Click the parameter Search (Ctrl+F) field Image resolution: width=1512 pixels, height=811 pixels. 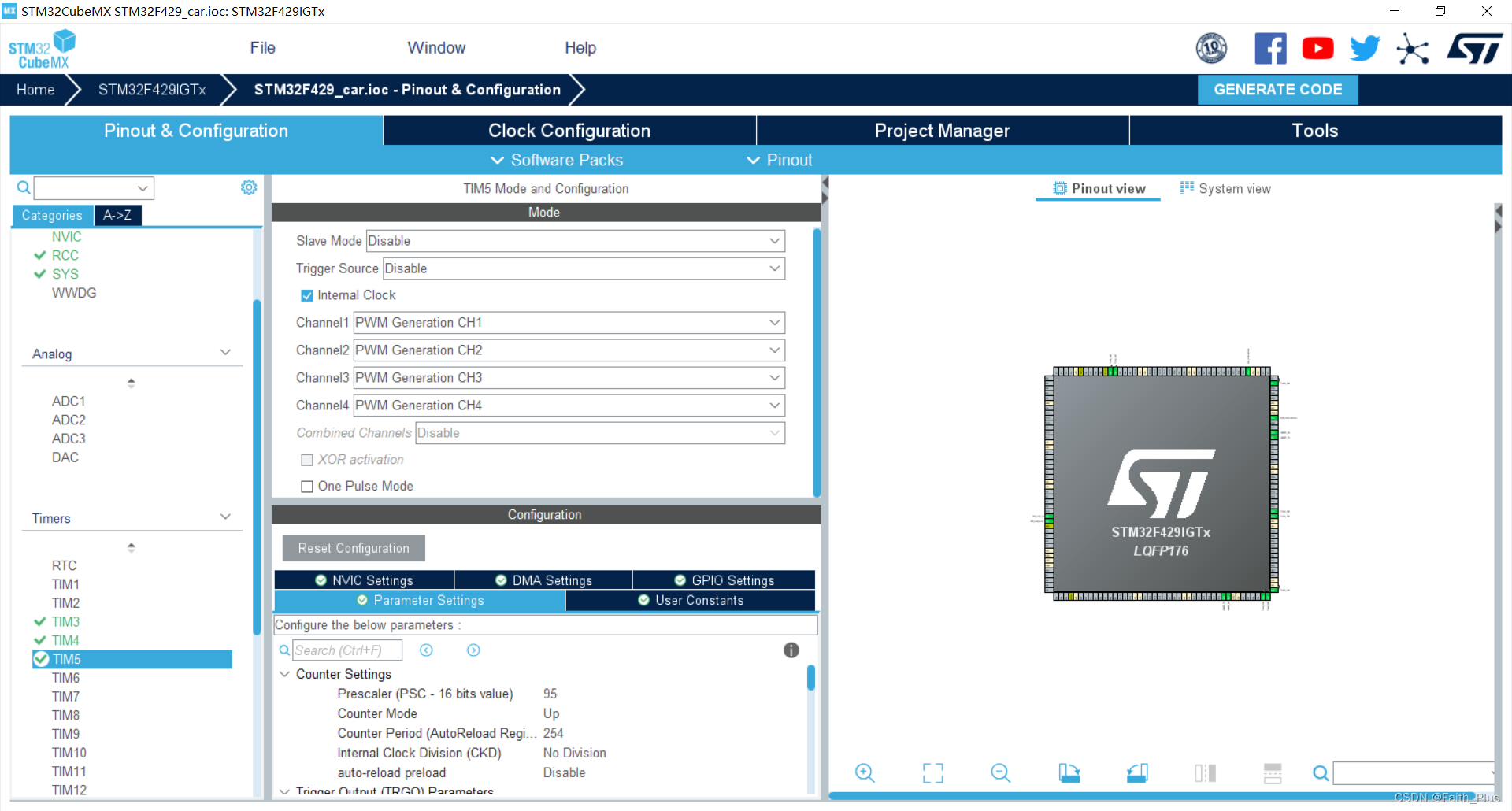tap(347, 650)
